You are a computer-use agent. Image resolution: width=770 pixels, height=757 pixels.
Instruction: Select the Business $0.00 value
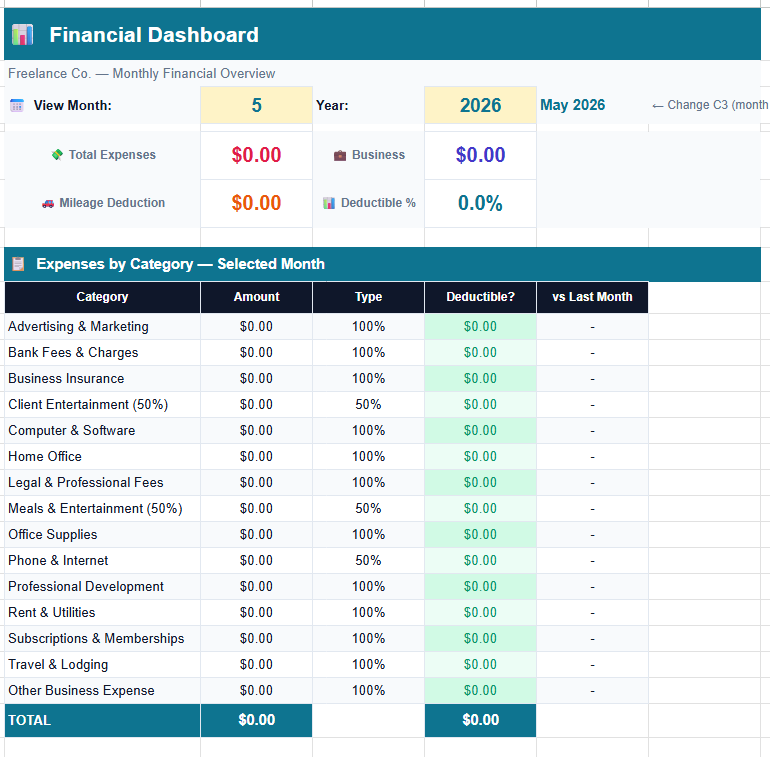click(480, 155)
